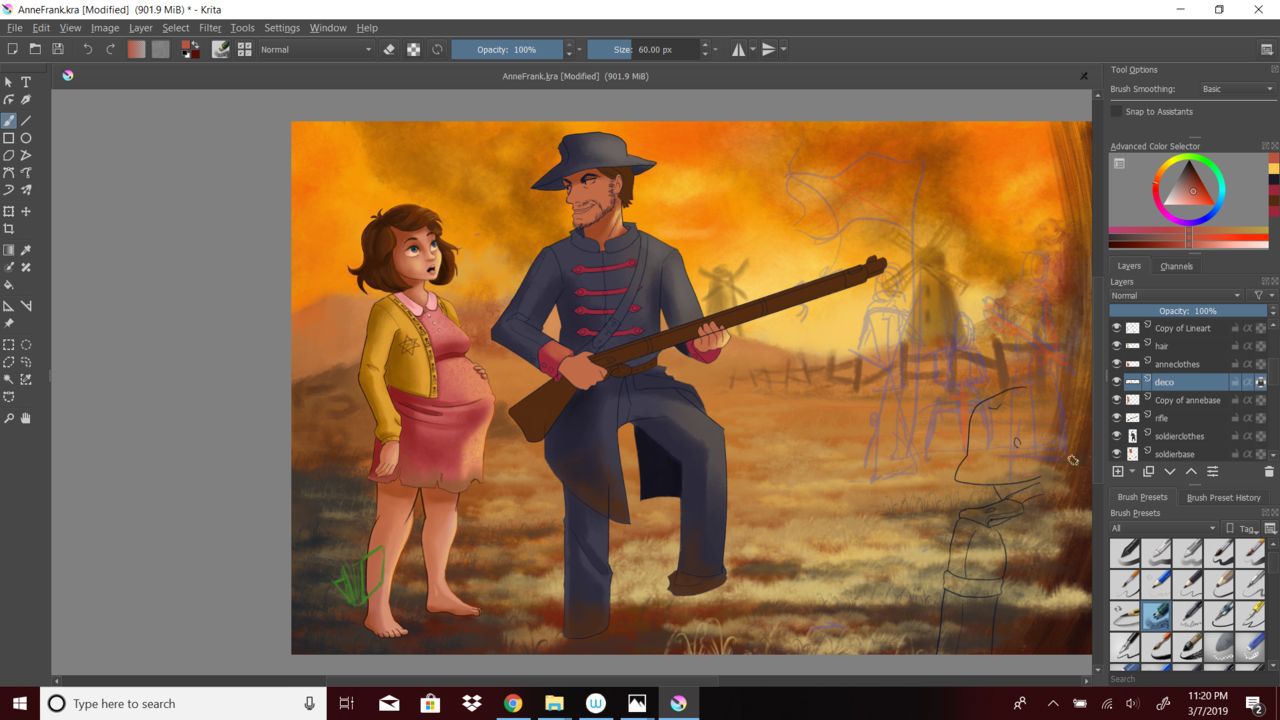This screenshot has width=1280, height=720.
Task: Select the Freehand Brush tool
Action: point(9,120)
